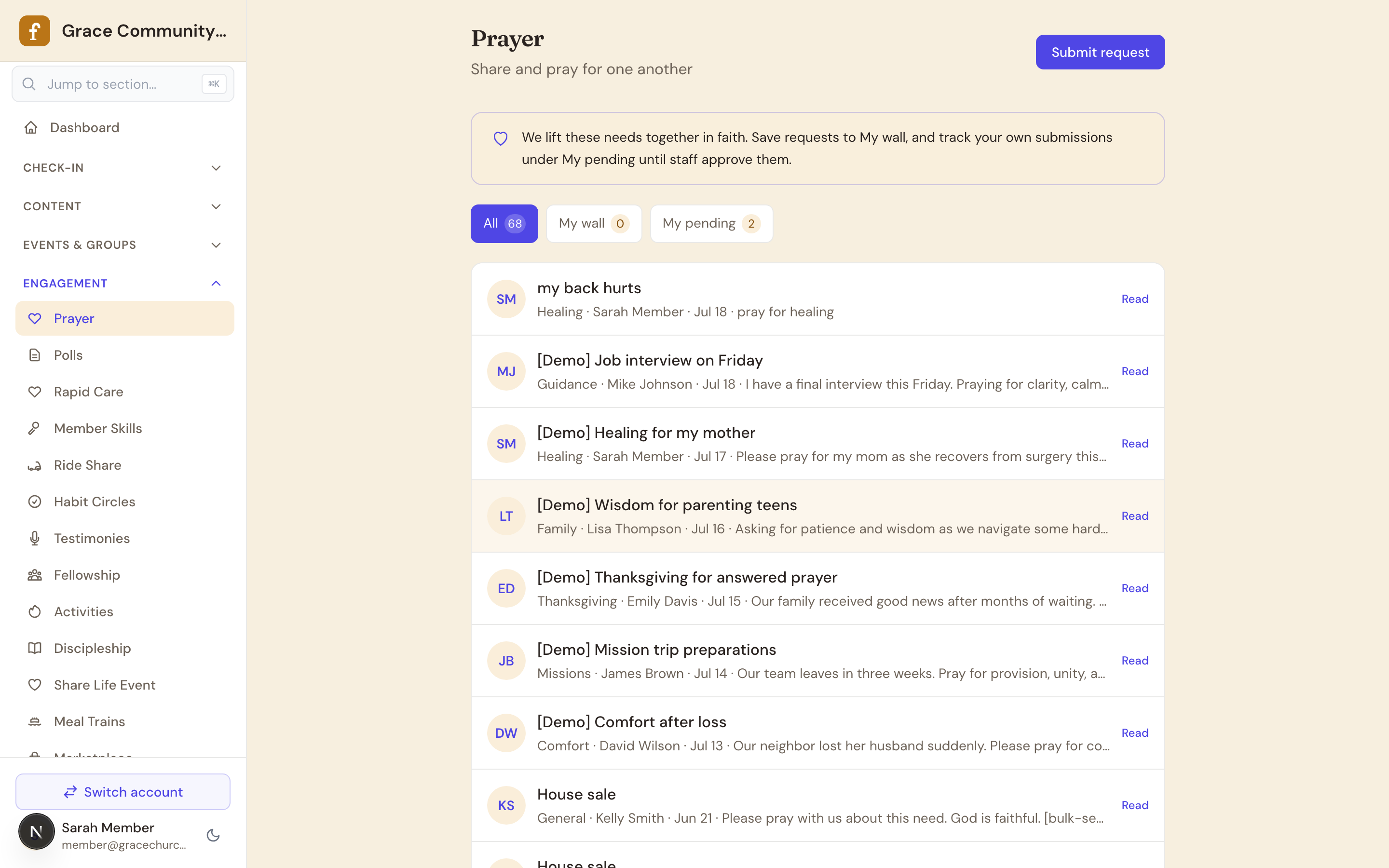This screenshot has height=868, width=1389.
Task: Click the Habit Circles check icon
Action: 35,502
